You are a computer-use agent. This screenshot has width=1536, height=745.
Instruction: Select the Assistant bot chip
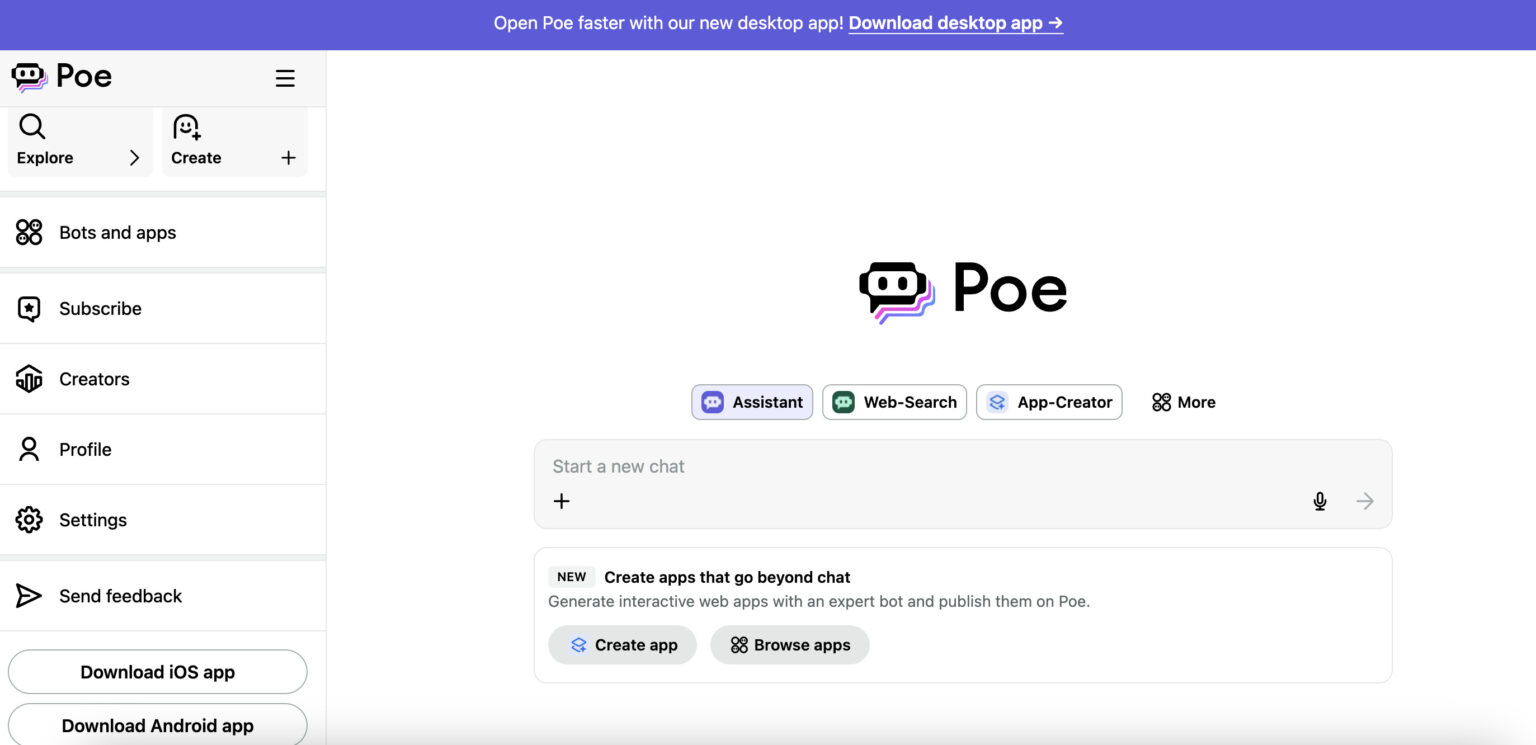[752, 402]
